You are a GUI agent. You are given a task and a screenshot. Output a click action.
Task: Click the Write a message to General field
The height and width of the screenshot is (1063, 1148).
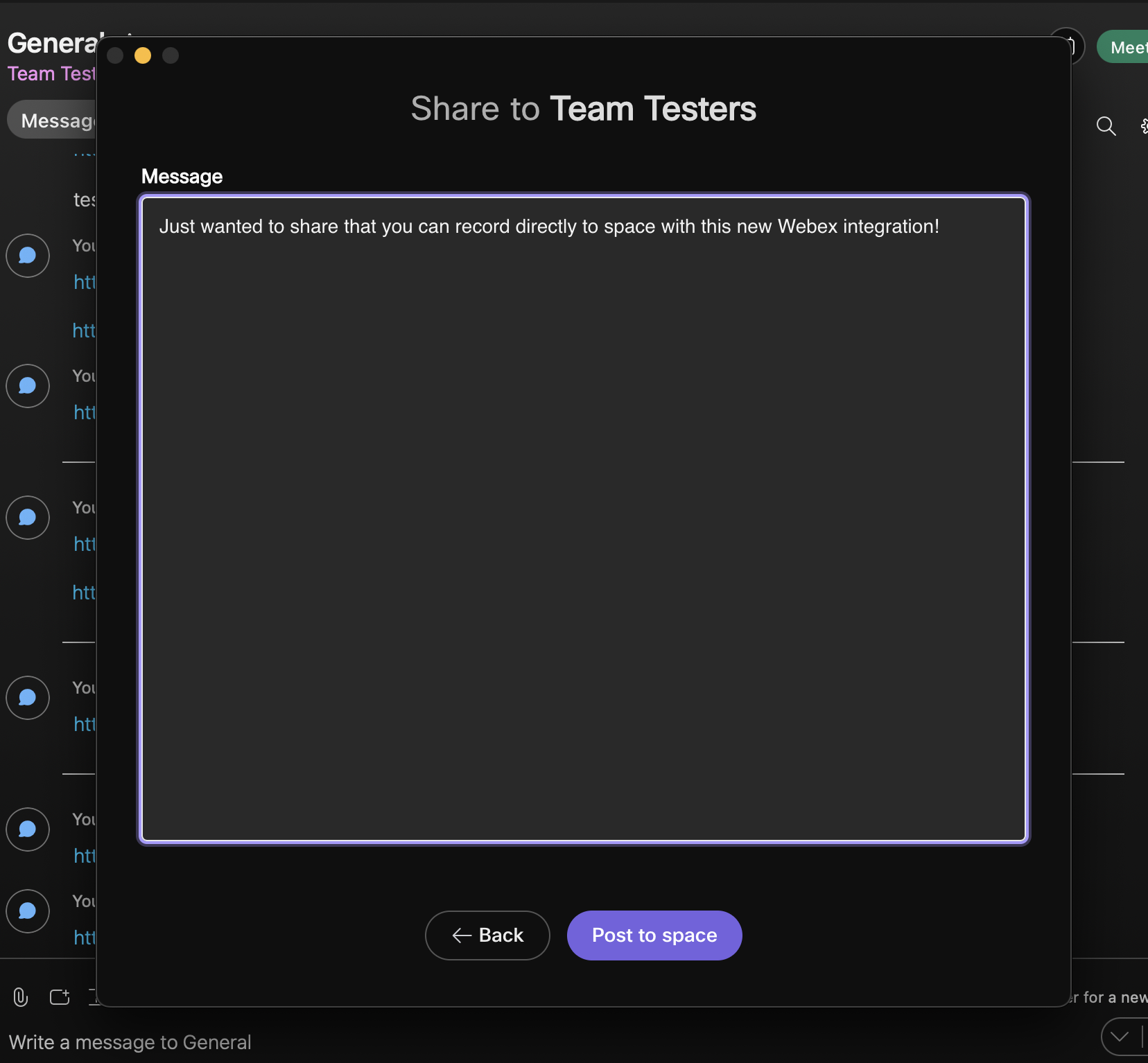(130, 1042)
